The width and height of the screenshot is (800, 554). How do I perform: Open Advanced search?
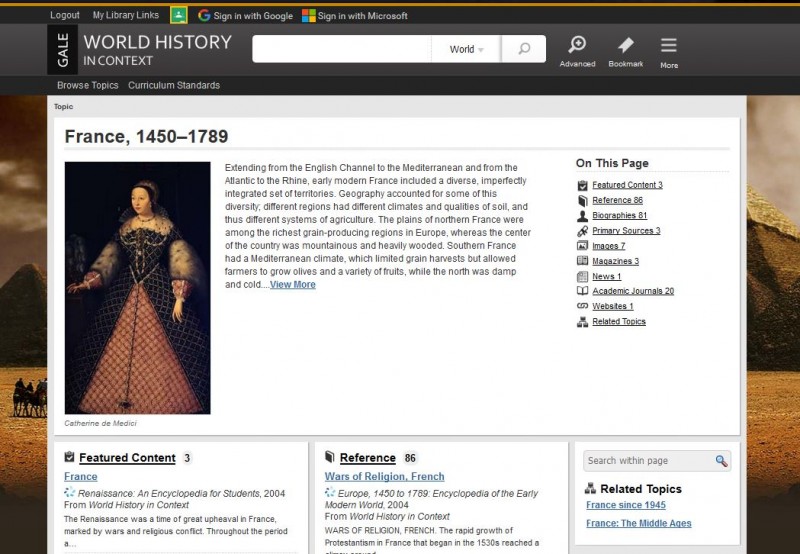(x=577, y=51)
